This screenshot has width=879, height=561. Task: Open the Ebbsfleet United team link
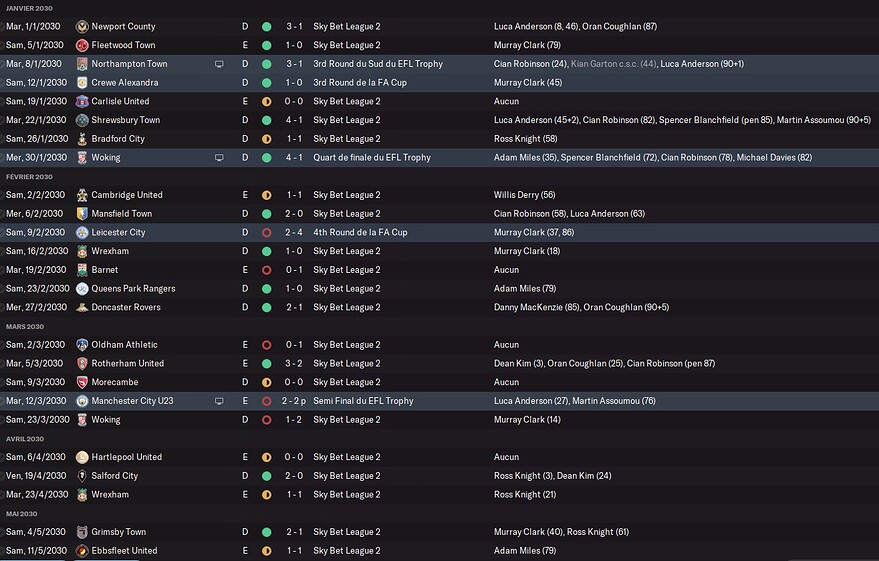click(x=124, y=550)
